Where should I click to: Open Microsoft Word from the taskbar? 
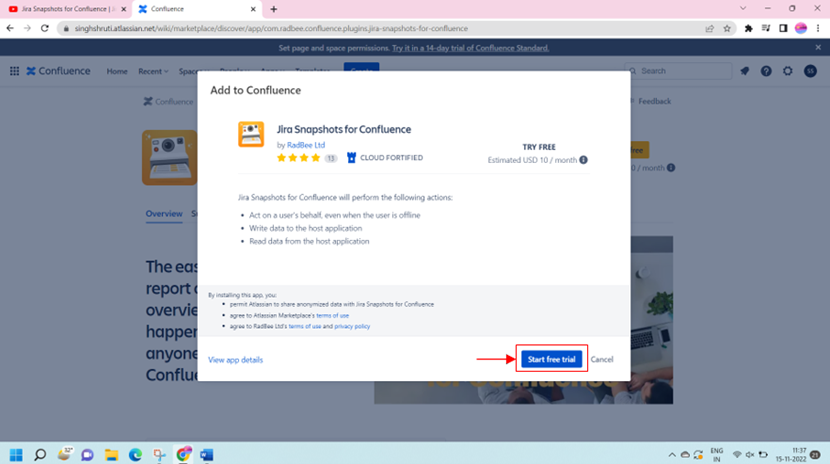coord(206,454)
